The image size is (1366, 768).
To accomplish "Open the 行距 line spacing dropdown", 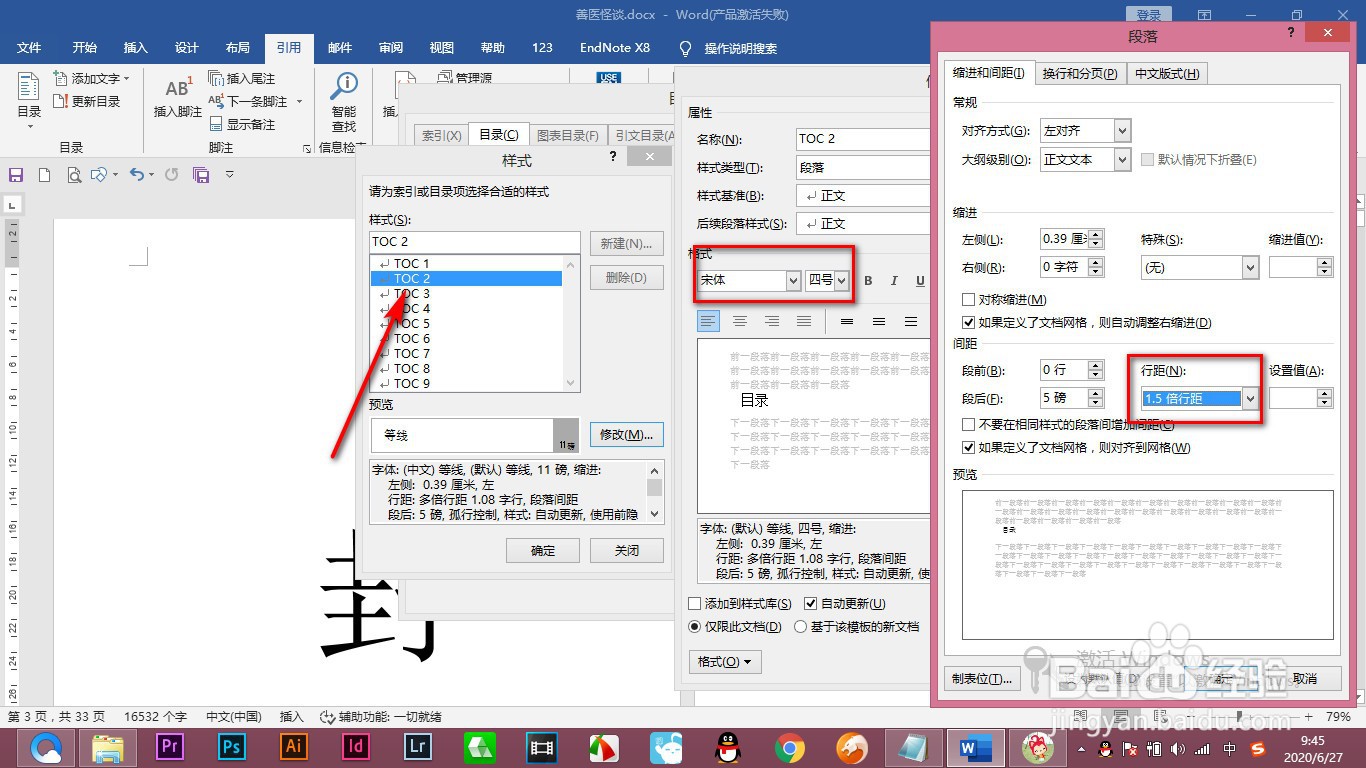I will [1250, 398].
